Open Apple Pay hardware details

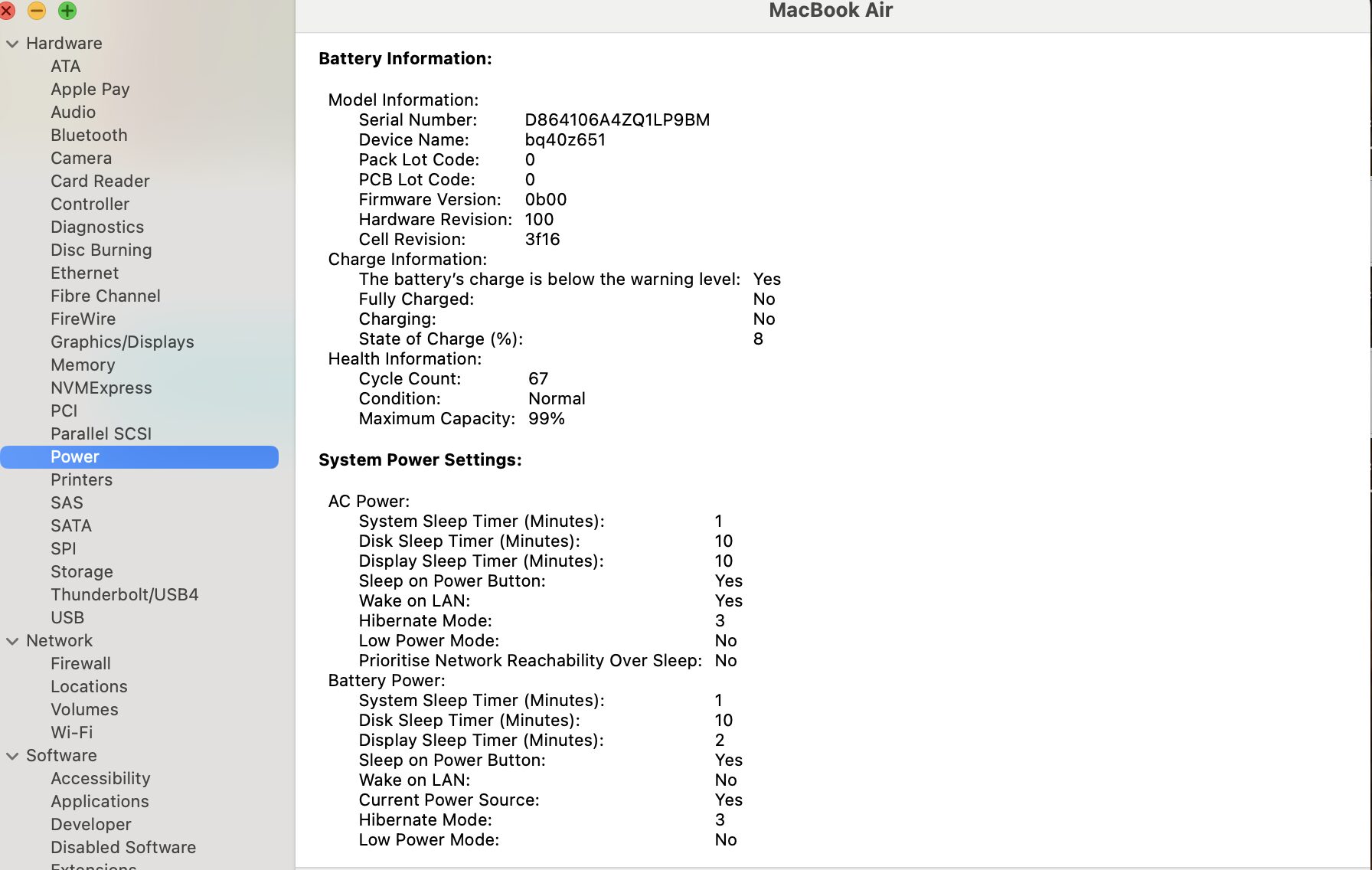click(90, 90)
